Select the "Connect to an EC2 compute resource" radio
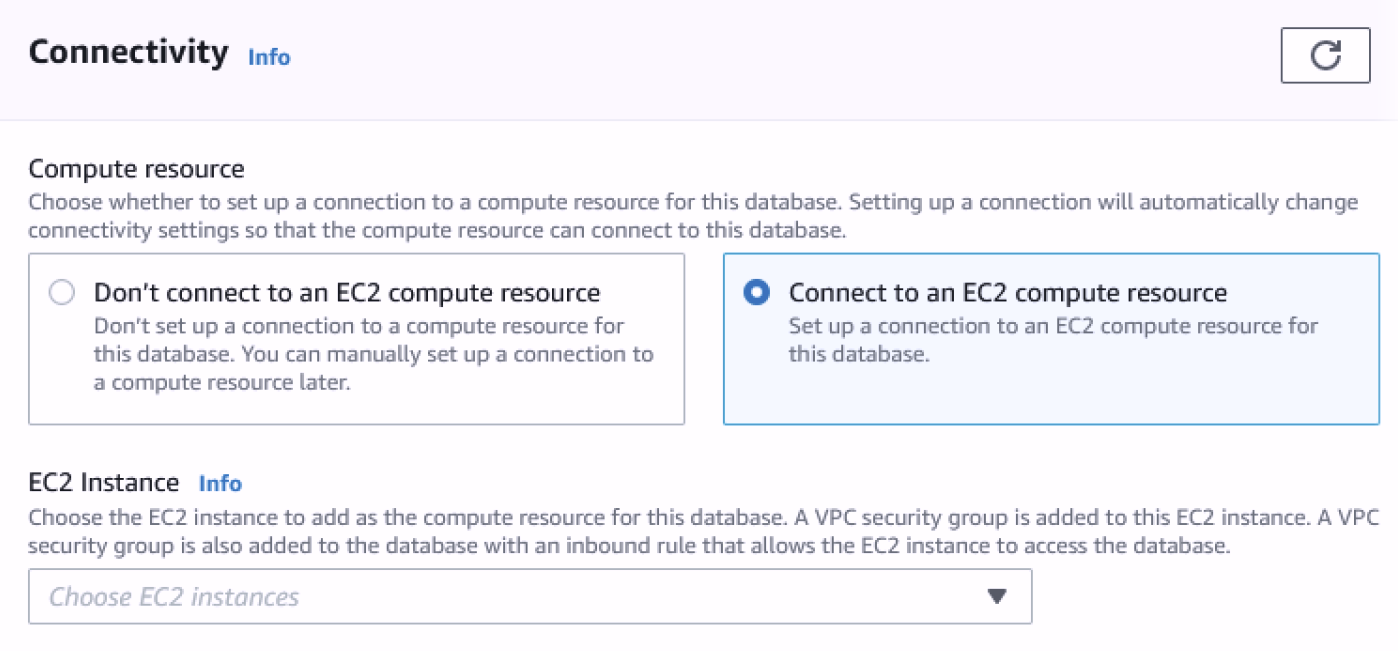Viewport: 1398px width, 651px height. pos(757,293)
